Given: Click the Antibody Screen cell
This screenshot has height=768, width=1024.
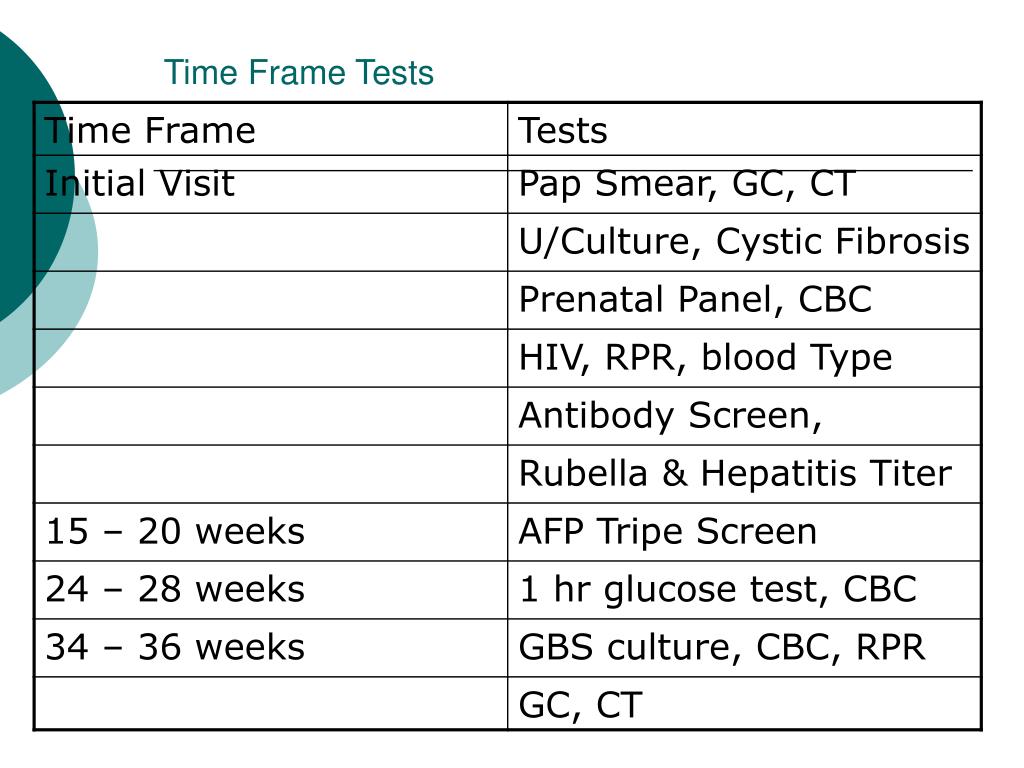Looking at the screenshot, I should 744,416.
